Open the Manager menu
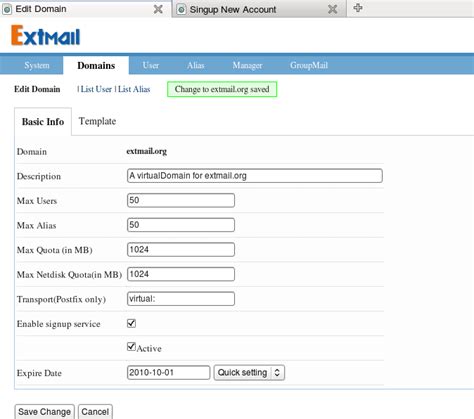Viewport: 474px width, 419px height. point(247,65)
